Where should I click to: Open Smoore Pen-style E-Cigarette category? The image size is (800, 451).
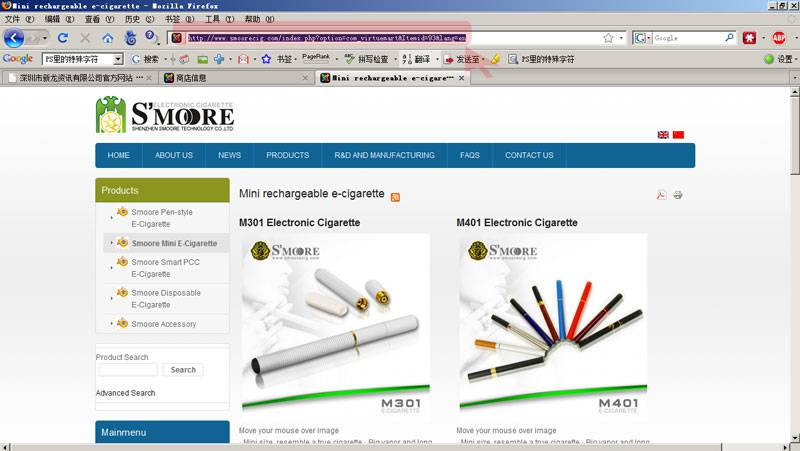click(162, 218)
